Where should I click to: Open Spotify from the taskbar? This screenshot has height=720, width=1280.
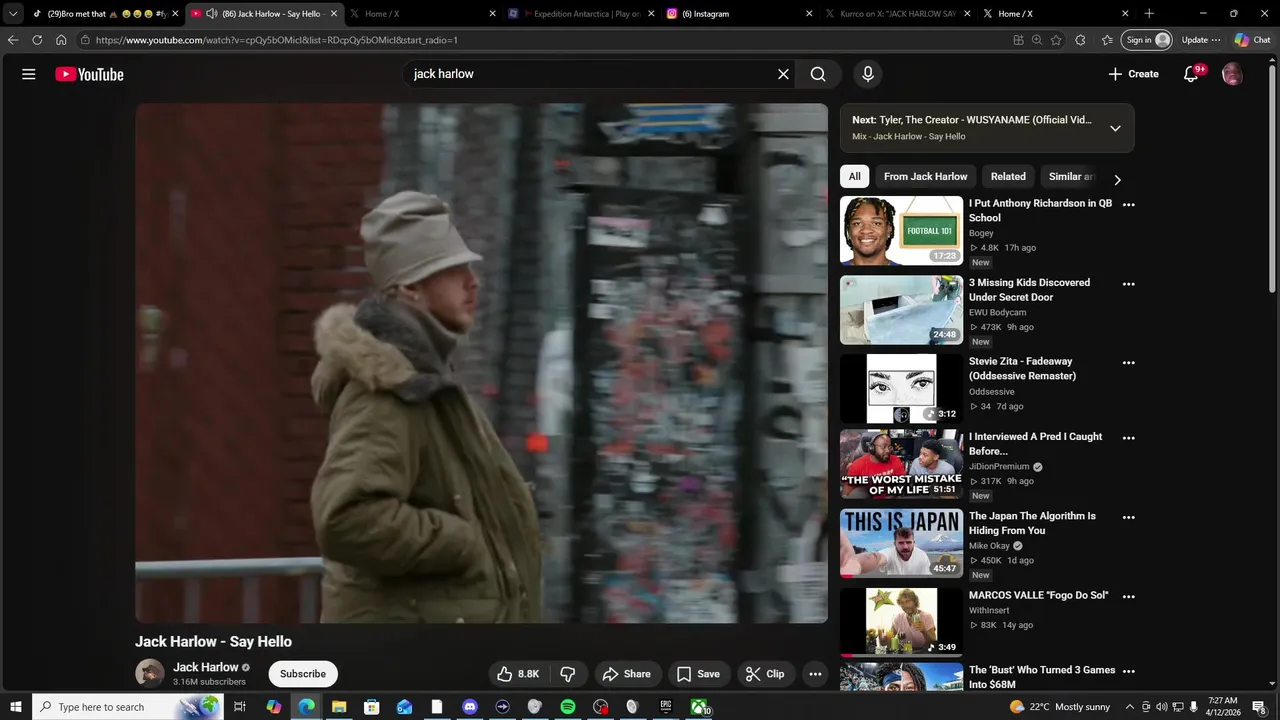[x=568, y=707]
